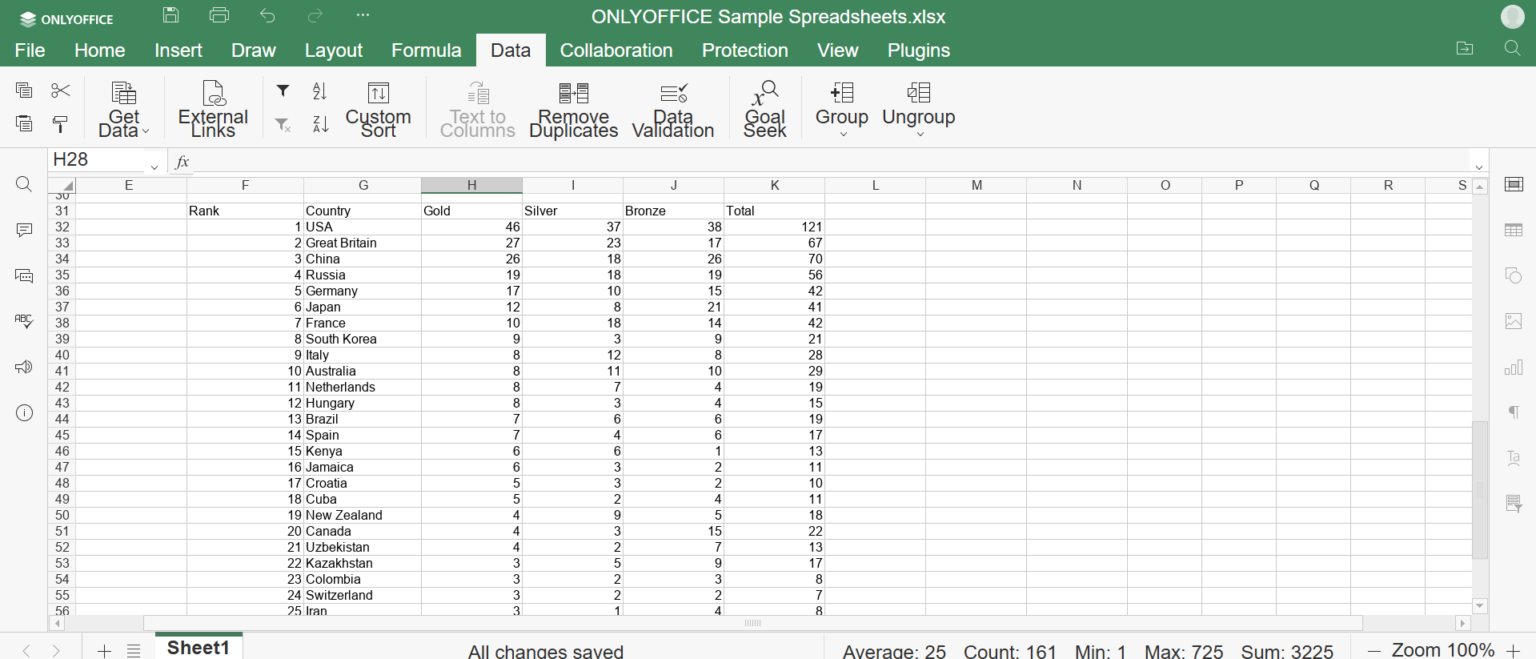Open the Collaboration menu

point(616,50)
